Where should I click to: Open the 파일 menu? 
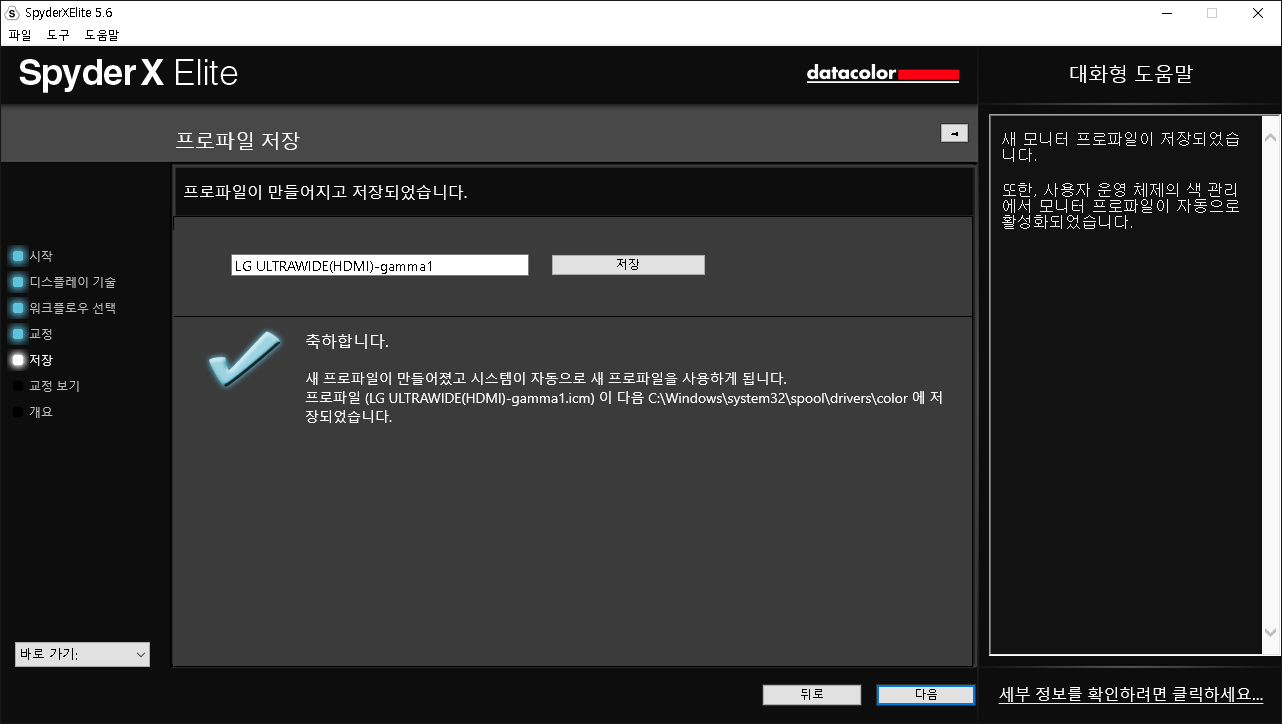pyautogui.click(x=19, y=35)
